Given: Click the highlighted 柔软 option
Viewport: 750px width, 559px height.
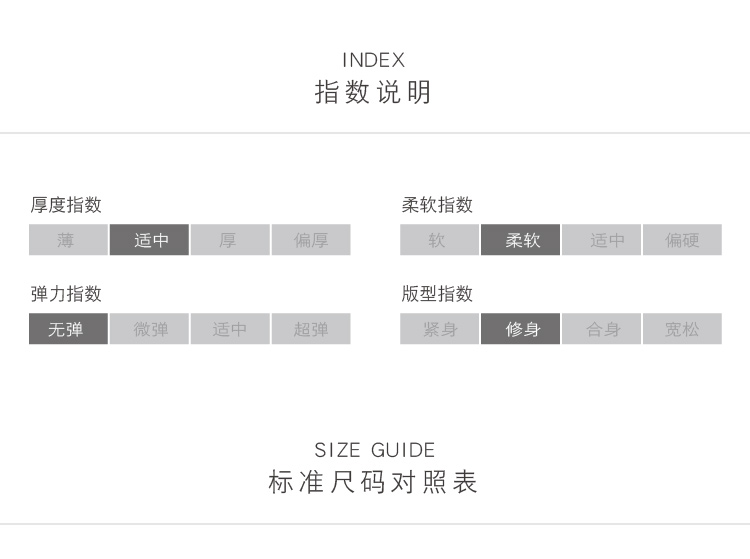Looking at the screenshot, I should [520, 240].
